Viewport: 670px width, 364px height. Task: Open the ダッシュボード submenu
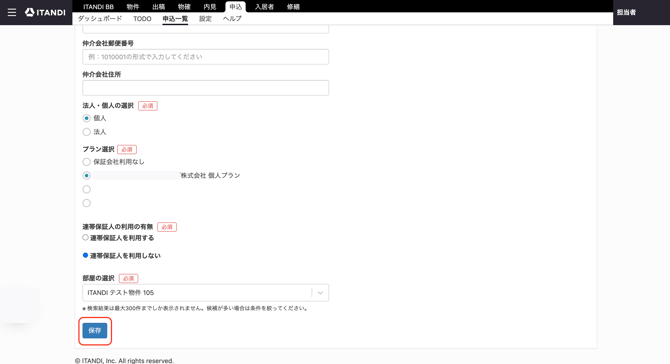pyautogui.click(x=100, y=19)
